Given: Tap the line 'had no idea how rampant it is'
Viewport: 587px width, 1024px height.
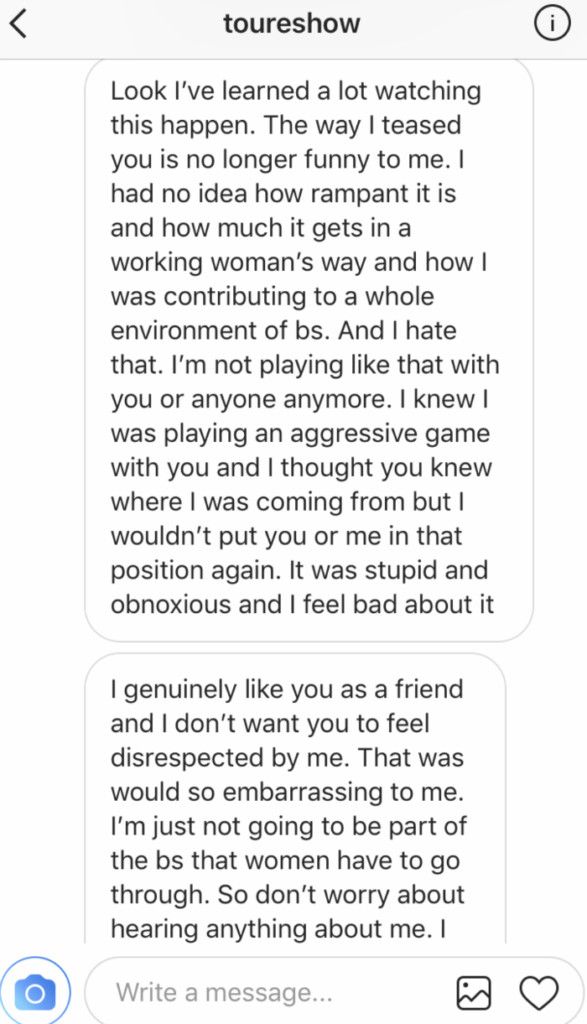Looking at the screenshot, I should [283, 194].
